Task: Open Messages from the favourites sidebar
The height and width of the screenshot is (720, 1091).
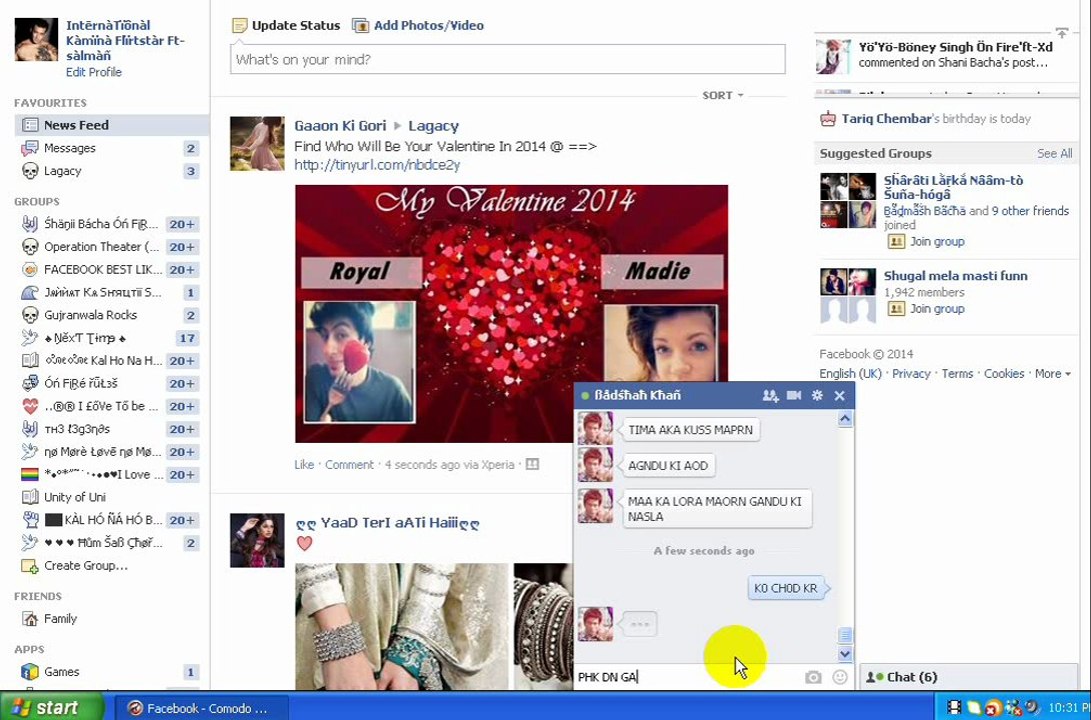Action: click(x=69, y=148)
